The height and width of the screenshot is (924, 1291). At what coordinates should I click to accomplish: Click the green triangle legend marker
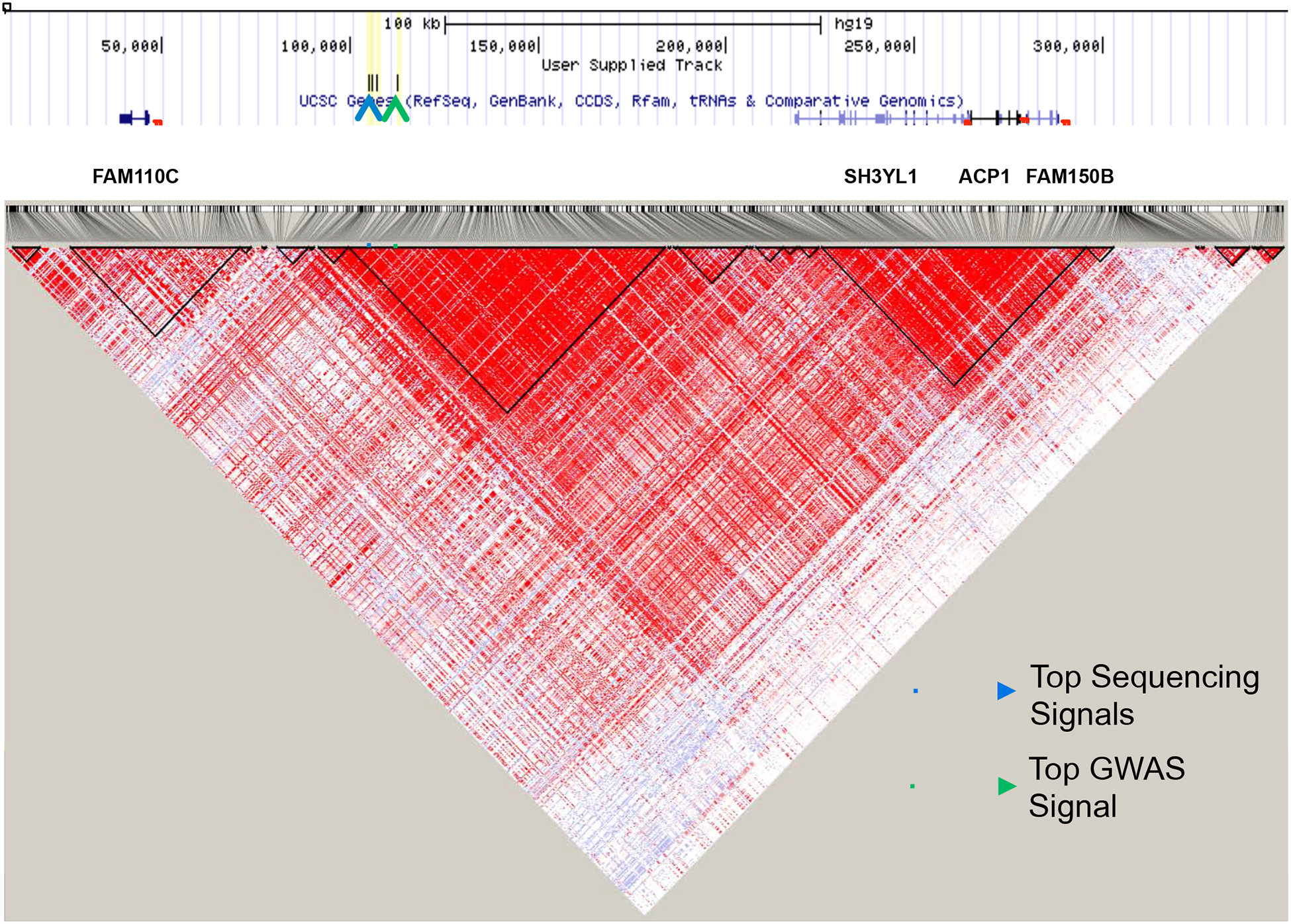(x=1007, y=786)
